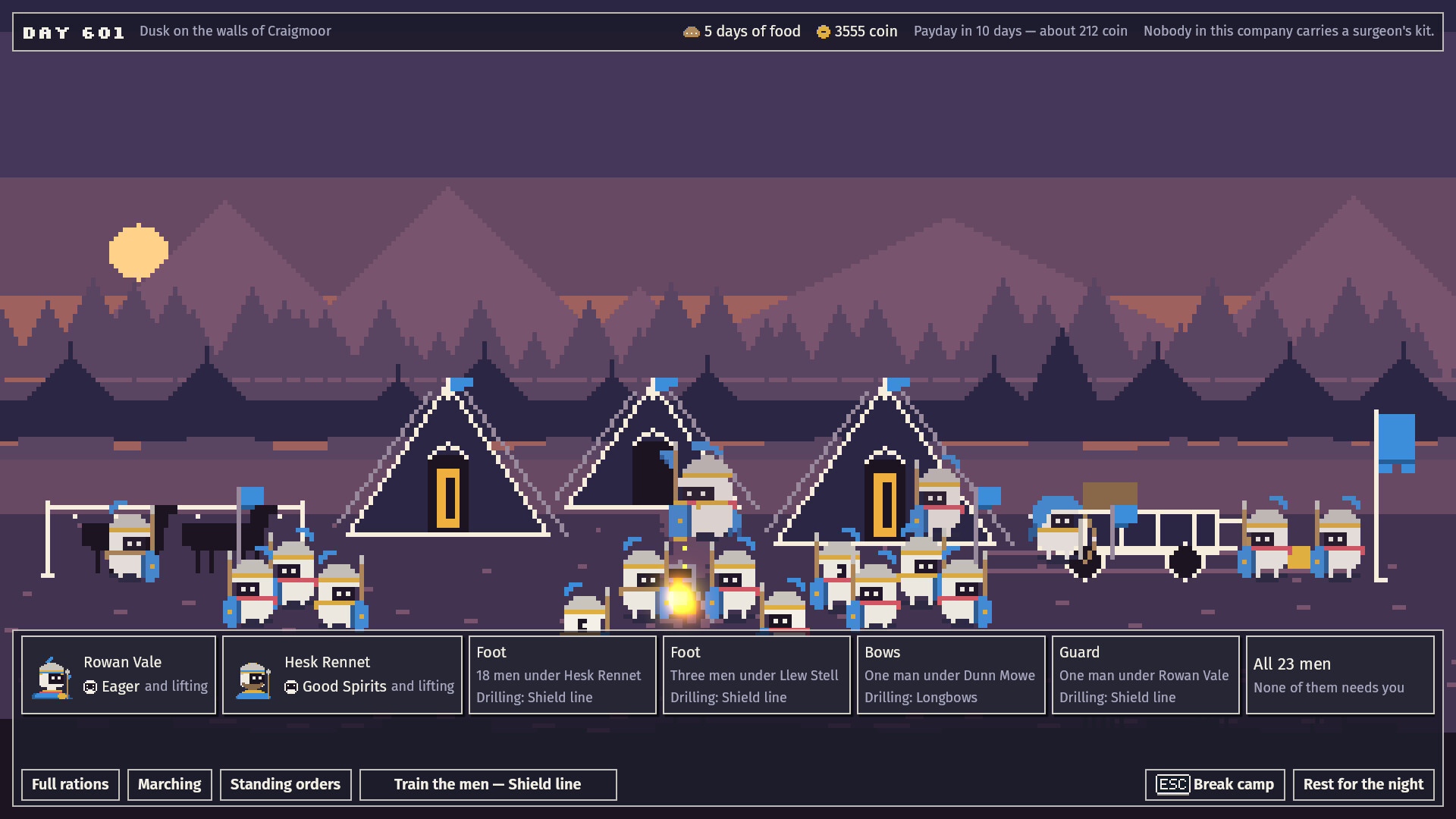1456x819 pixels.
Task: Select the Guard squad under Rowan Vale
Action: click(1145, 675)
